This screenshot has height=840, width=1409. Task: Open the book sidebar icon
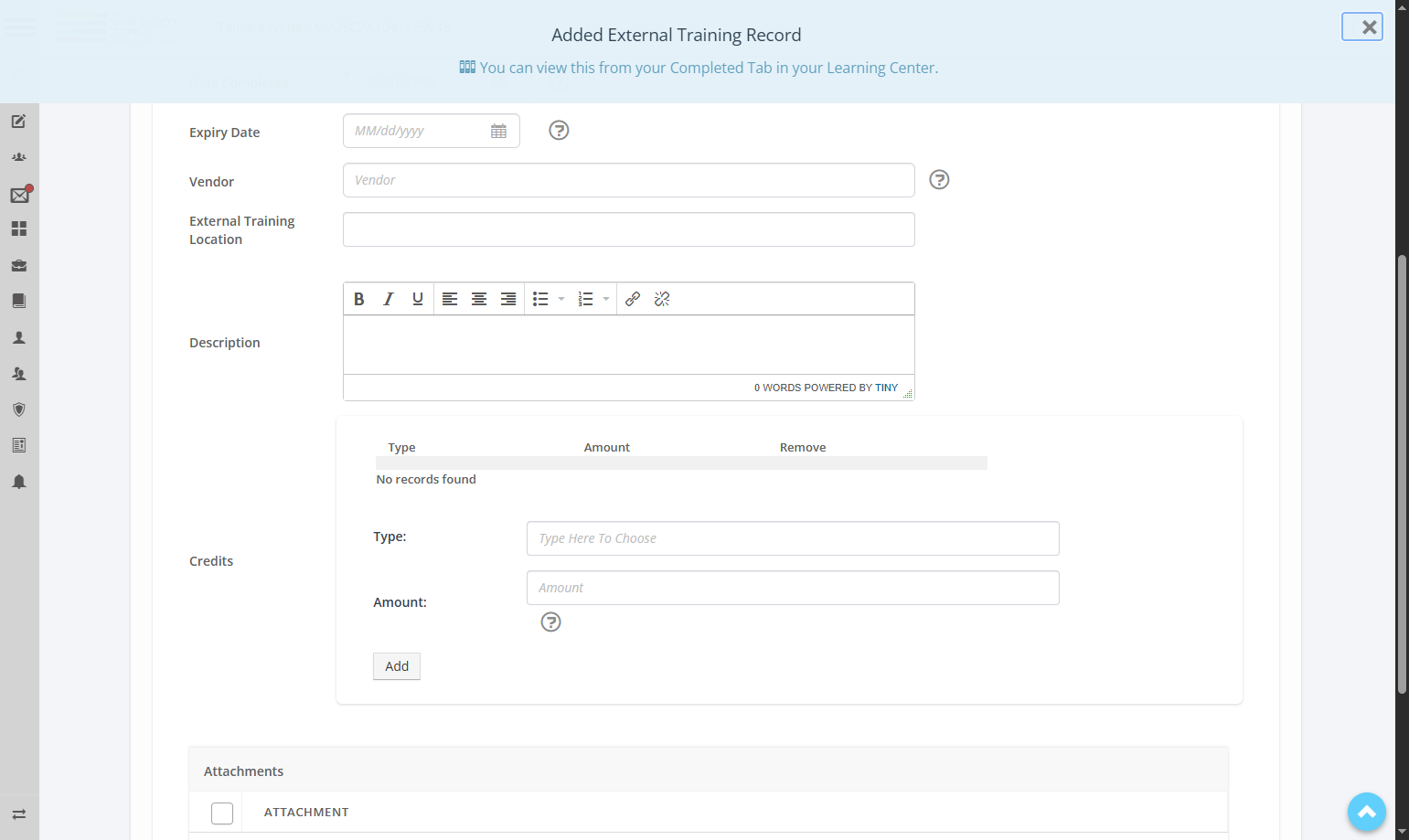18,301
